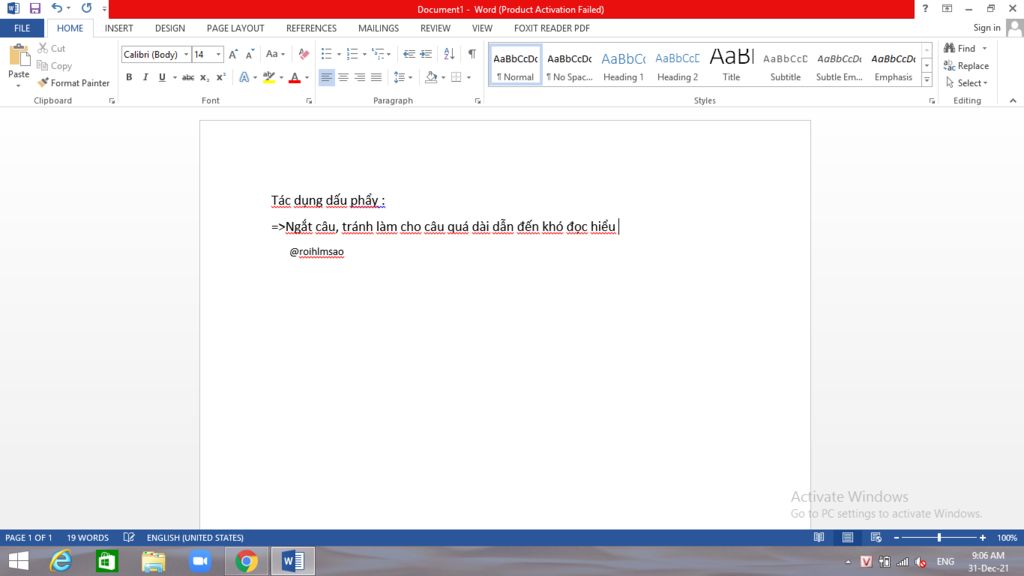Decrease font size with Shrink Font icon
The image size is (1024, 576).
pyautogui.click(x=249, y=54)
